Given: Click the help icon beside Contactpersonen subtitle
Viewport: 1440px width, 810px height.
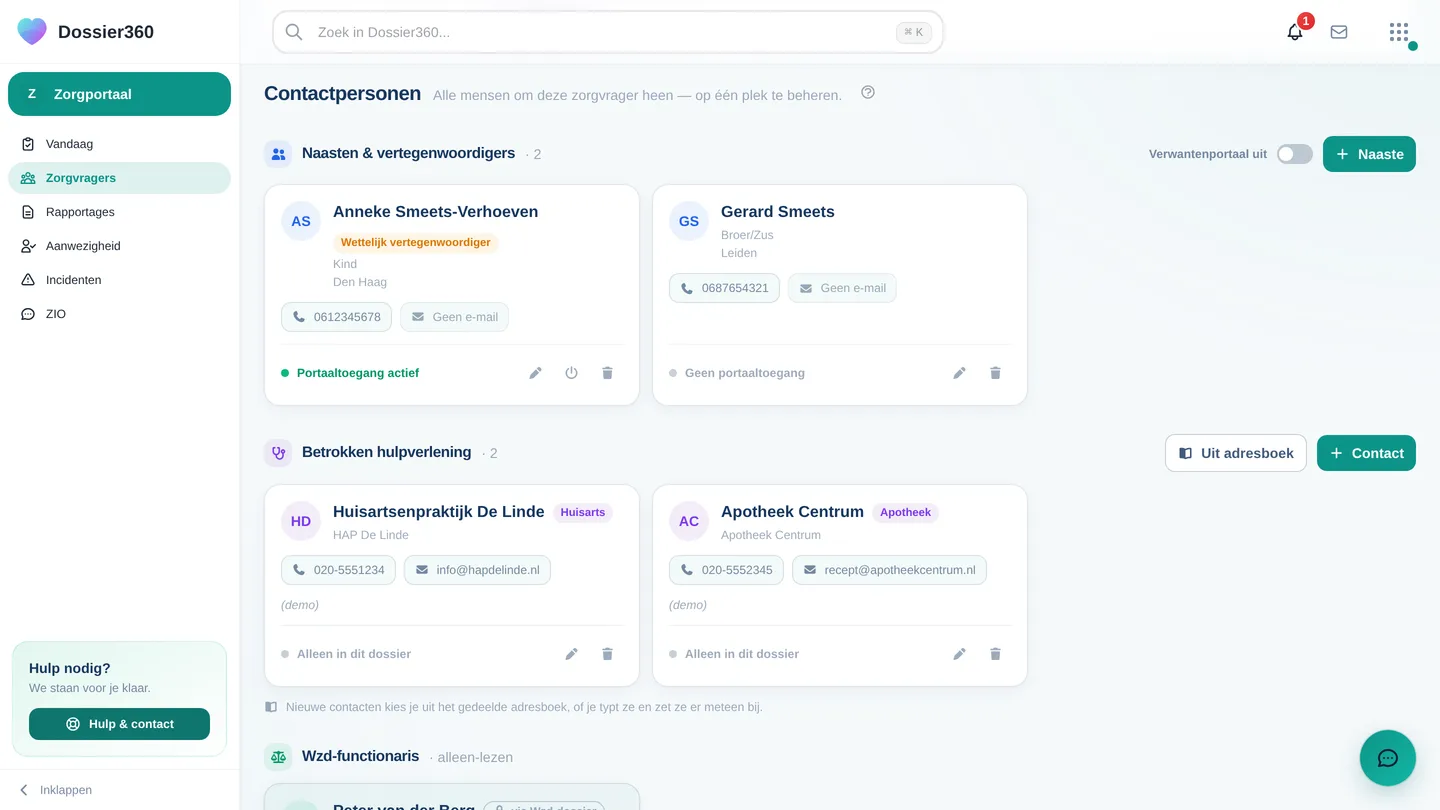Looking at the screenshot, I should tap(868, 93).
